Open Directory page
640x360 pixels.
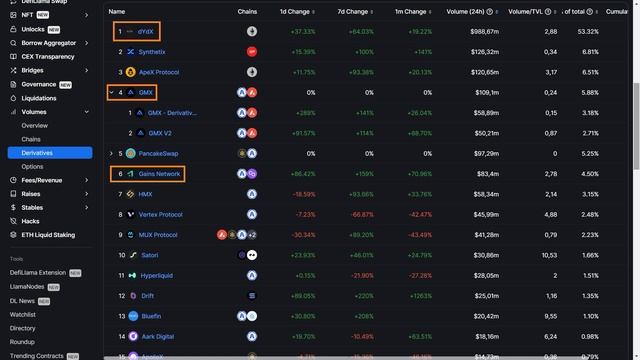(x=22, y=328)
